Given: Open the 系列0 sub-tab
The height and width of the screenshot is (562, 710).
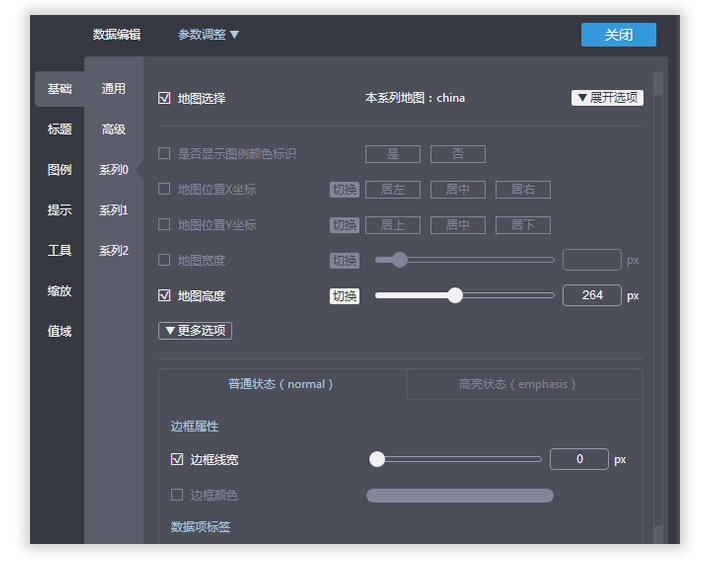Looking at the screenshot, I should click(x=114, y=170).
